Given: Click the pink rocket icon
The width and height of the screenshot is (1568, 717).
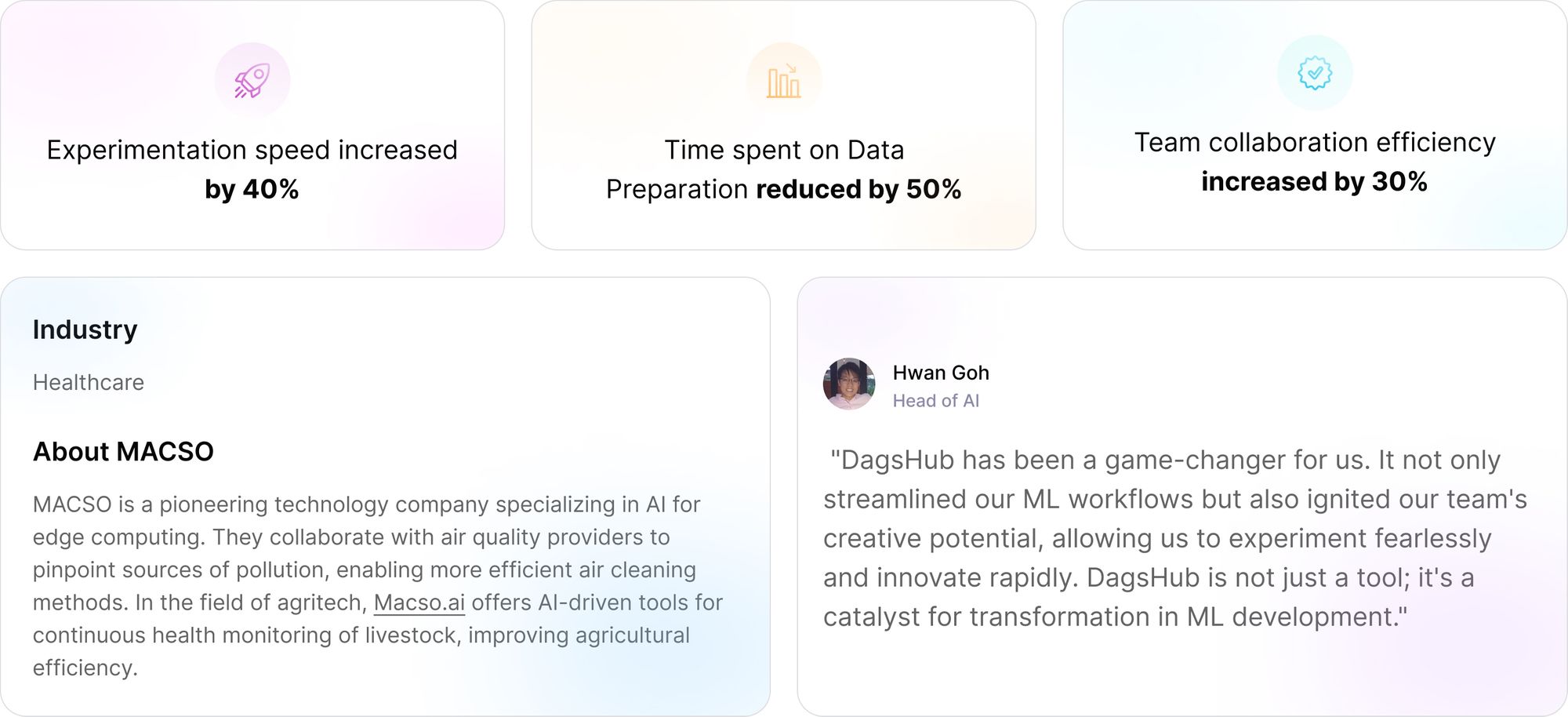Looking at the screenshot, I should point(252,80).
